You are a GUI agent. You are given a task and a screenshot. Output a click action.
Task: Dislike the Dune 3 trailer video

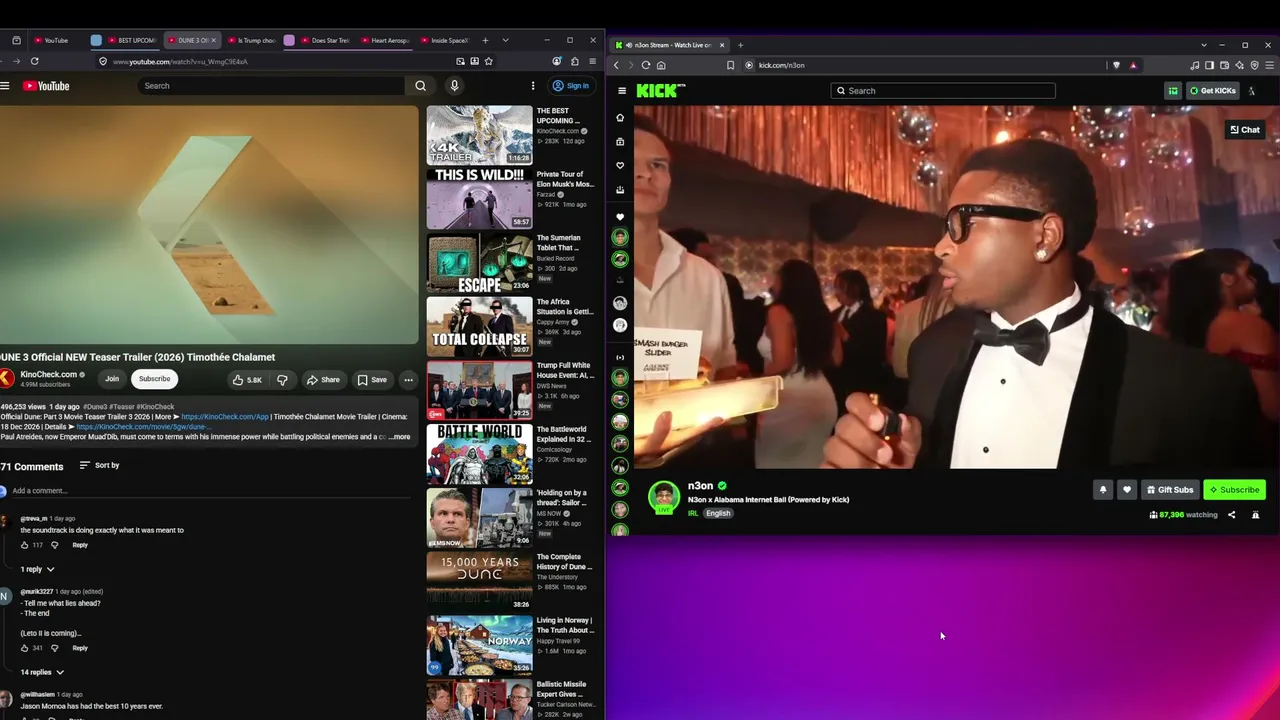(282, 380)
